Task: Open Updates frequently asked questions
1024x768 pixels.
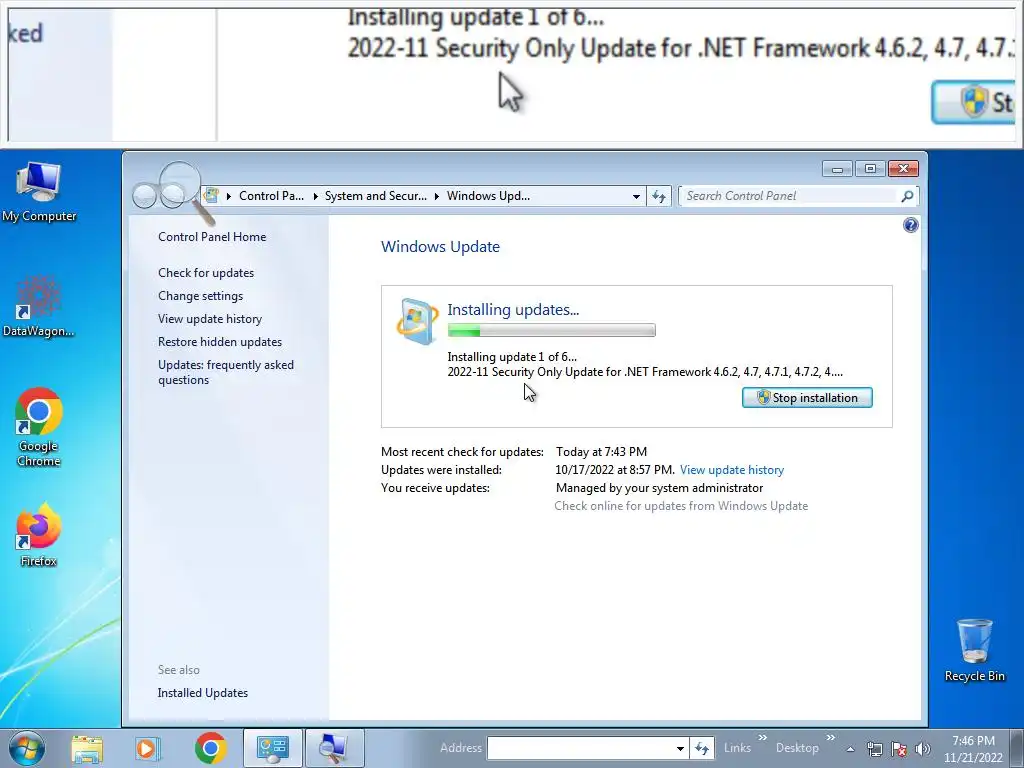Action: pos(226,372)
